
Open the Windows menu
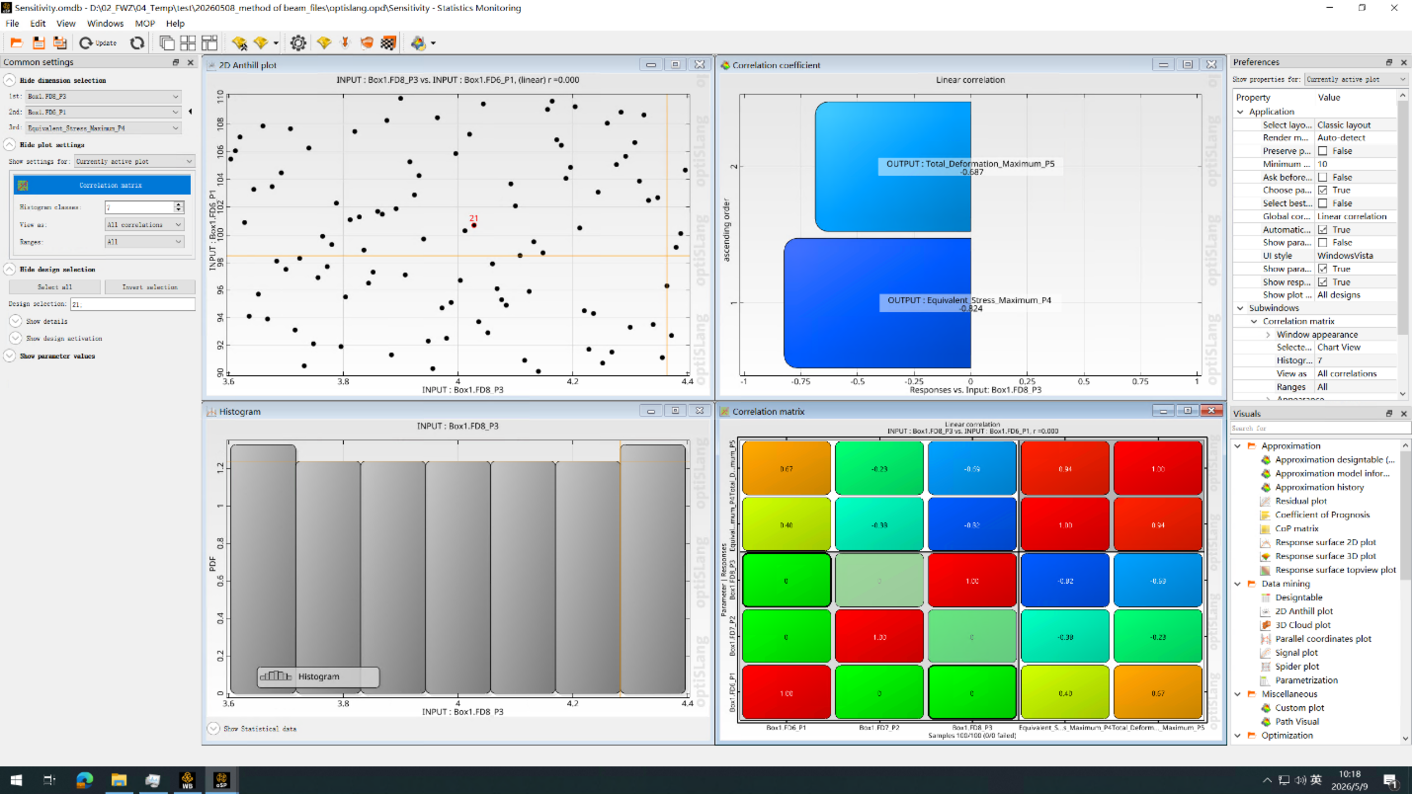click(105, 23)
